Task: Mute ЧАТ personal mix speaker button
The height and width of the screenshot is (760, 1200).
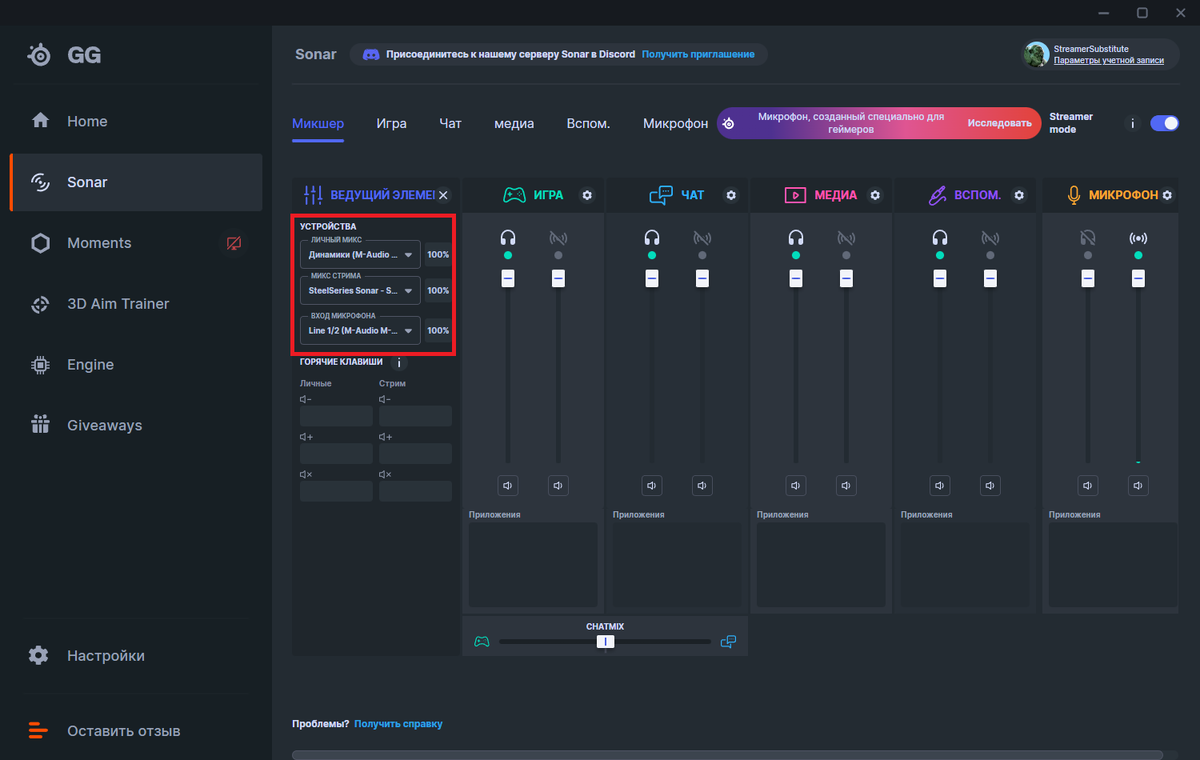Action: click(x=652, y=485)
